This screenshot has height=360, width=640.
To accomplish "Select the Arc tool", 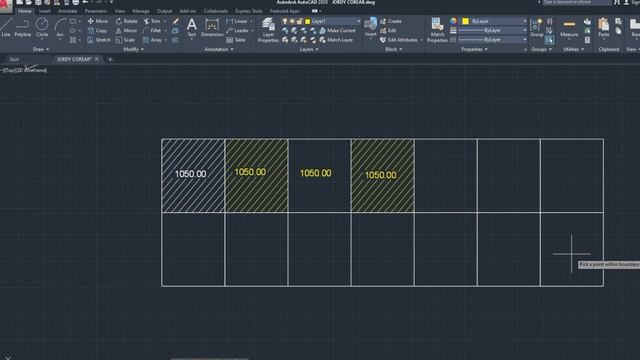I will [60, 27].
